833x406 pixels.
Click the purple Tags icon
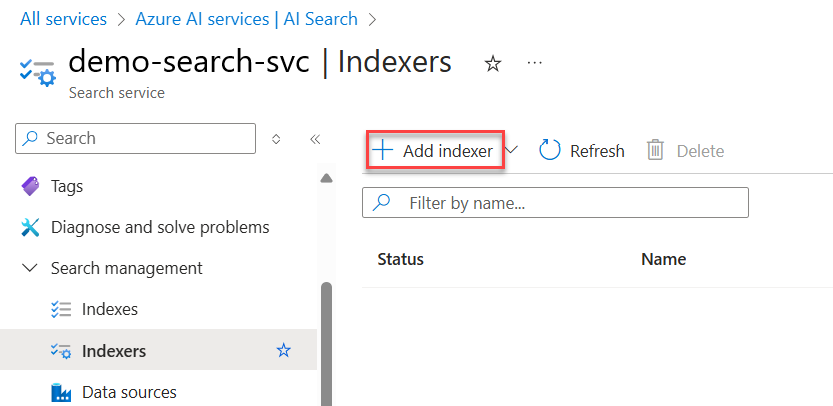click(x=30, y=187)
